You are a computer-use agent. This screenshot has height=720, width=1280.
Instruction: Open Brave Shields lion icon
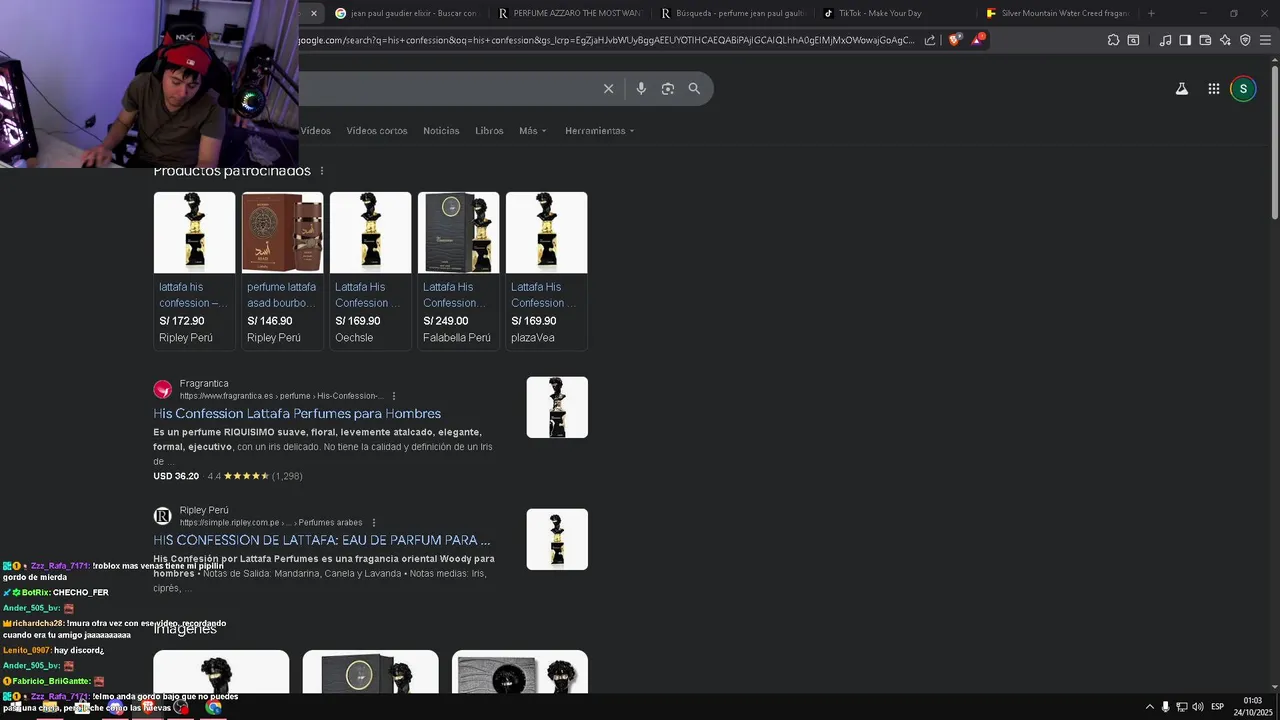(954, 40)
